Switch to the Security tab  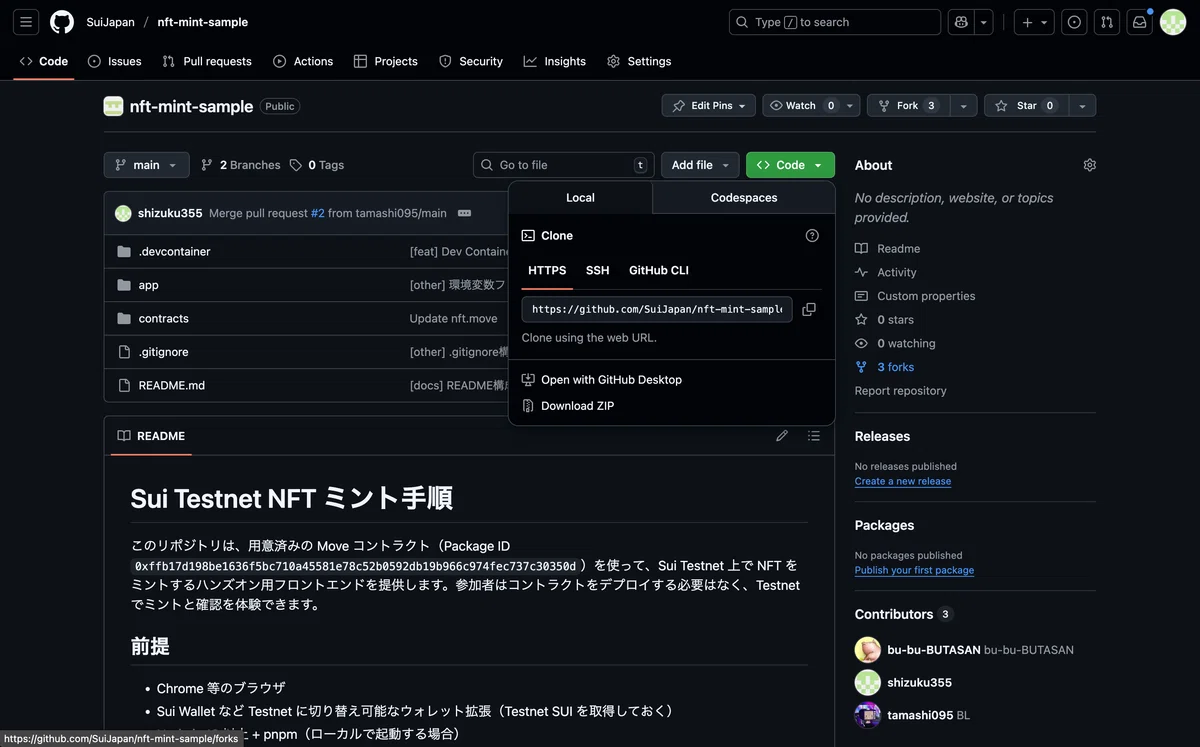pyautogui.click(x=471, y=61)
